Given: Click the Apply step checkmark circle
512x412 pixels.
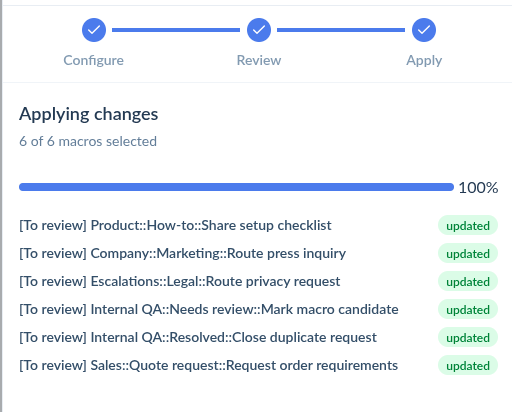Looking at the screenshot, I should pos(424,30).
